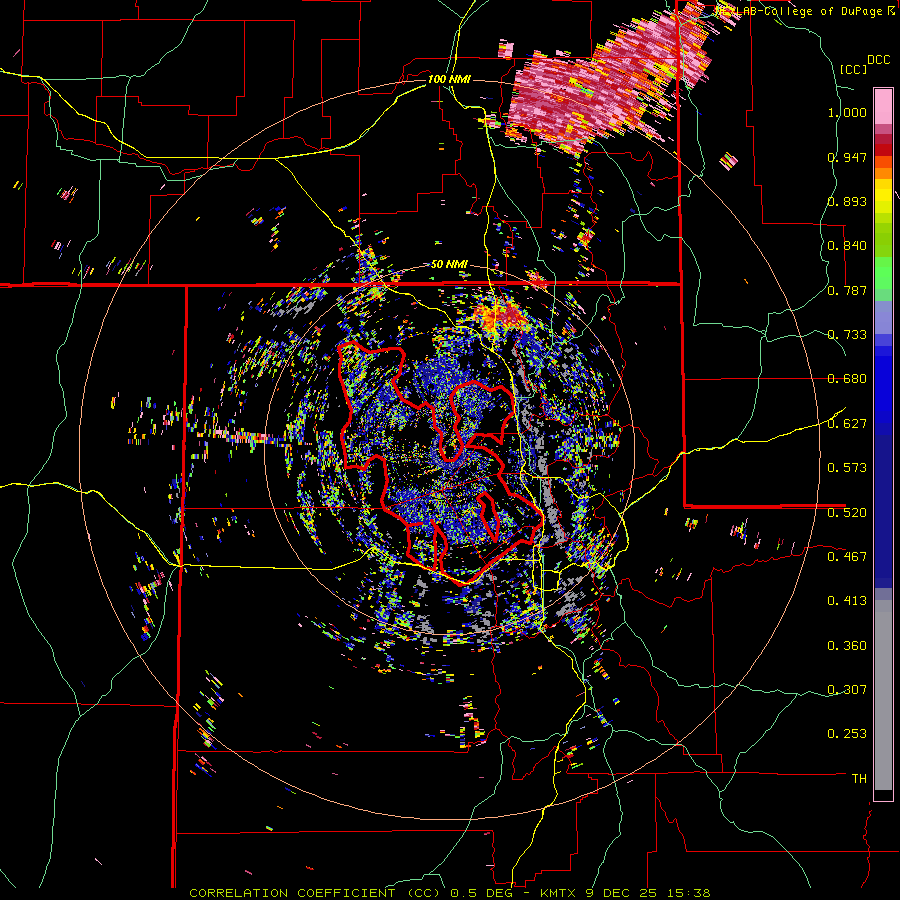Click the "TH" threshold label on the scale
This screenshot has width=900, height=900.
point(859,779)
